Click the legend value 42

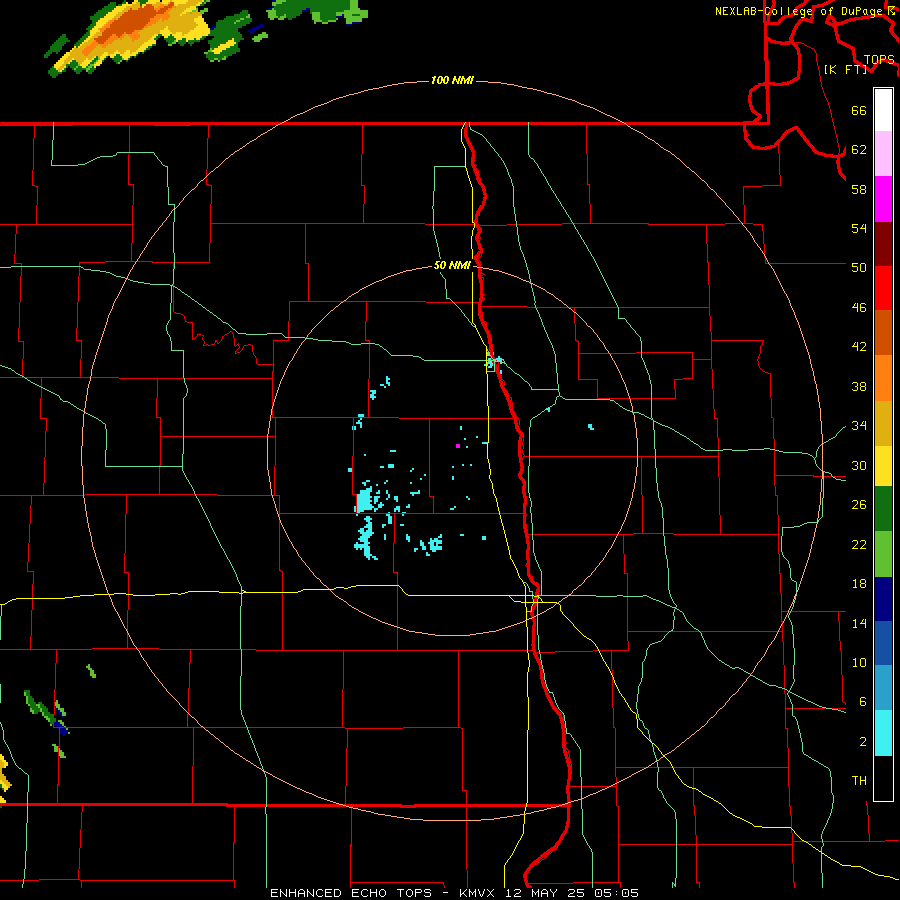point(859,347)
